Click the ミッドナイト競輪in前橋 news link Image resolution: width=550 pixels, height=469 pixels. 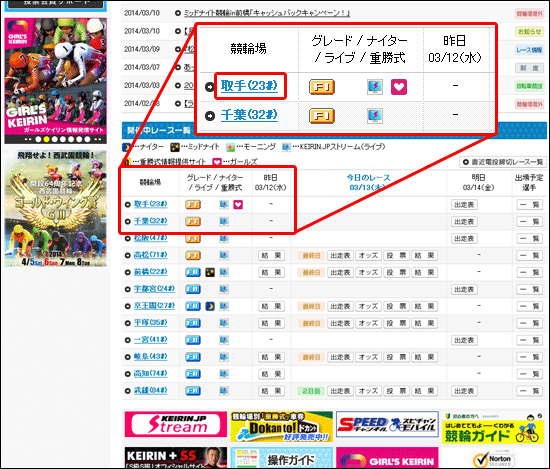coord(267,13)
